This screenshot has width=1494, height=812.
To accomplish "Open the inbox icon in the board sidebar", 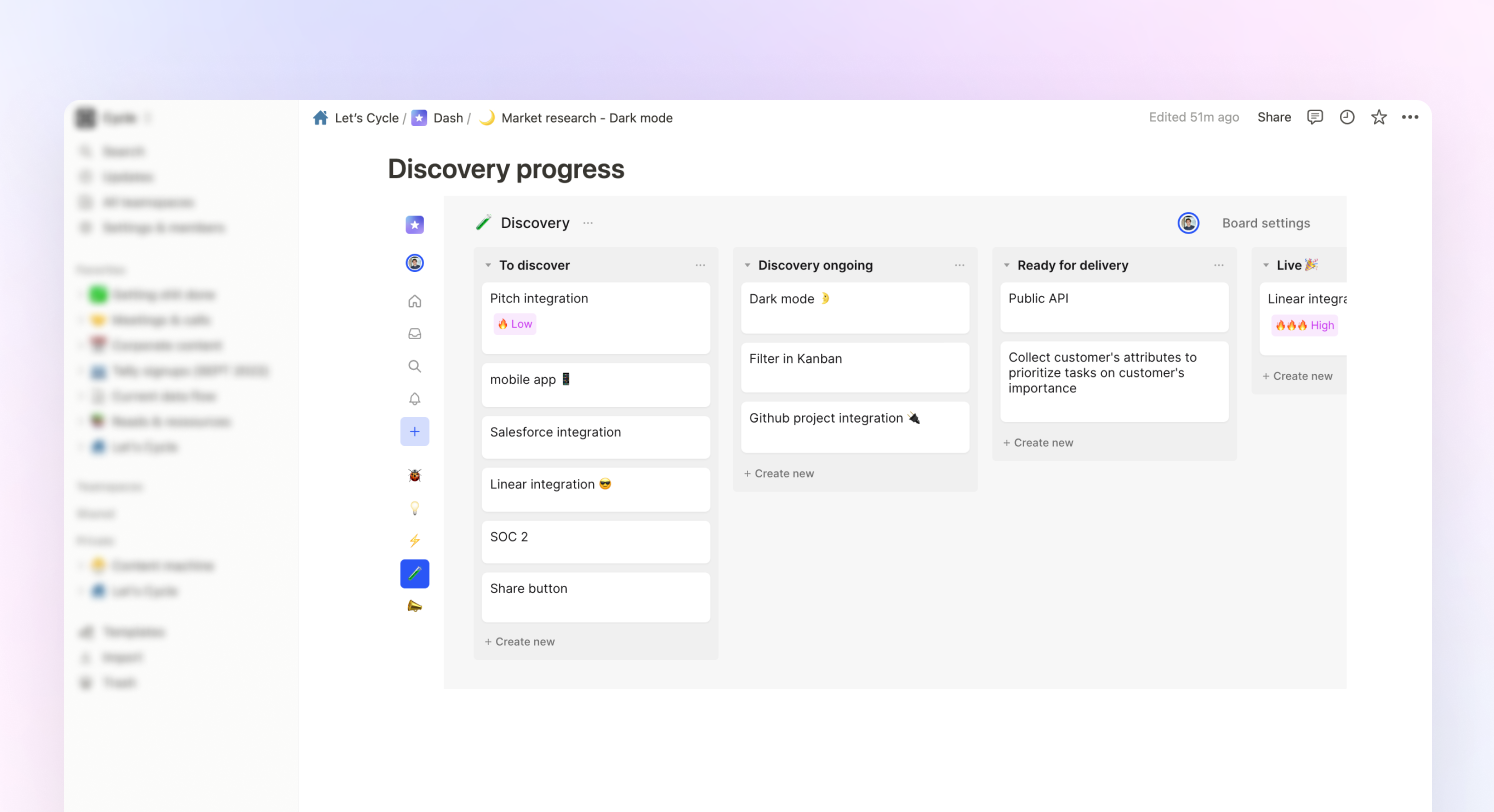I will click(415, 334).
